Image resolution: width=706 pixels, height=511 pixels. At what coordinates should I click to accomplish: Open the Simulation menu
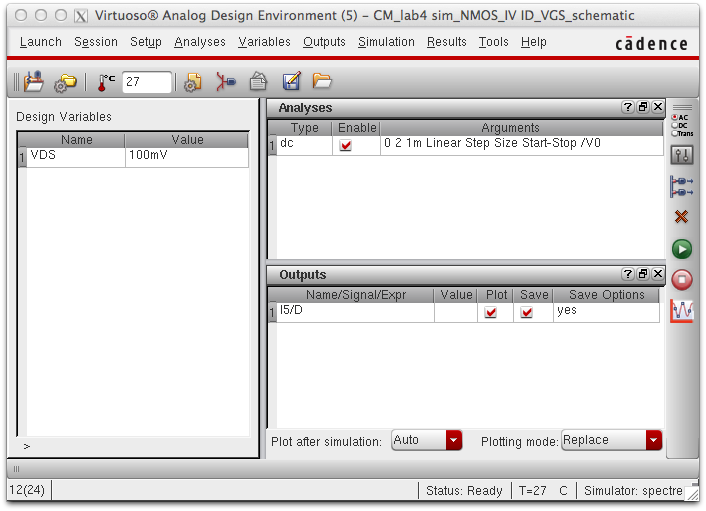386,42
